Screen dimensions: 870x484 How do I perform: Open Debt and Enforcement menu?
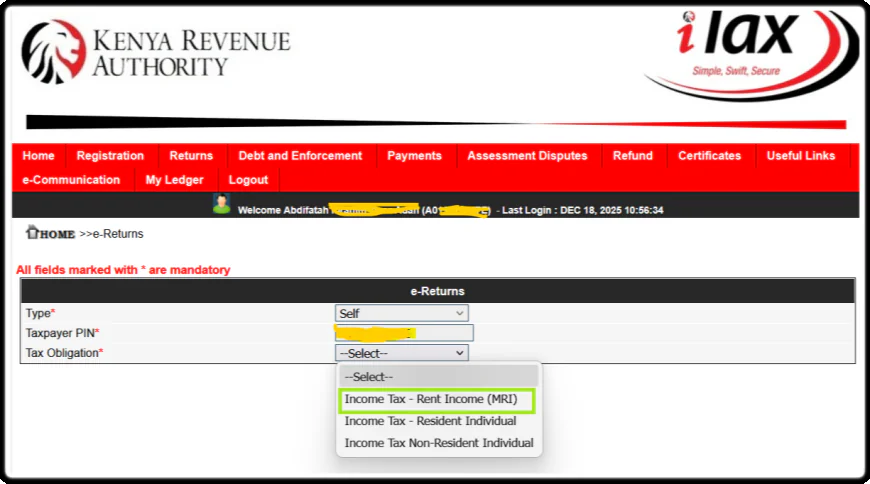pos(300,156)
